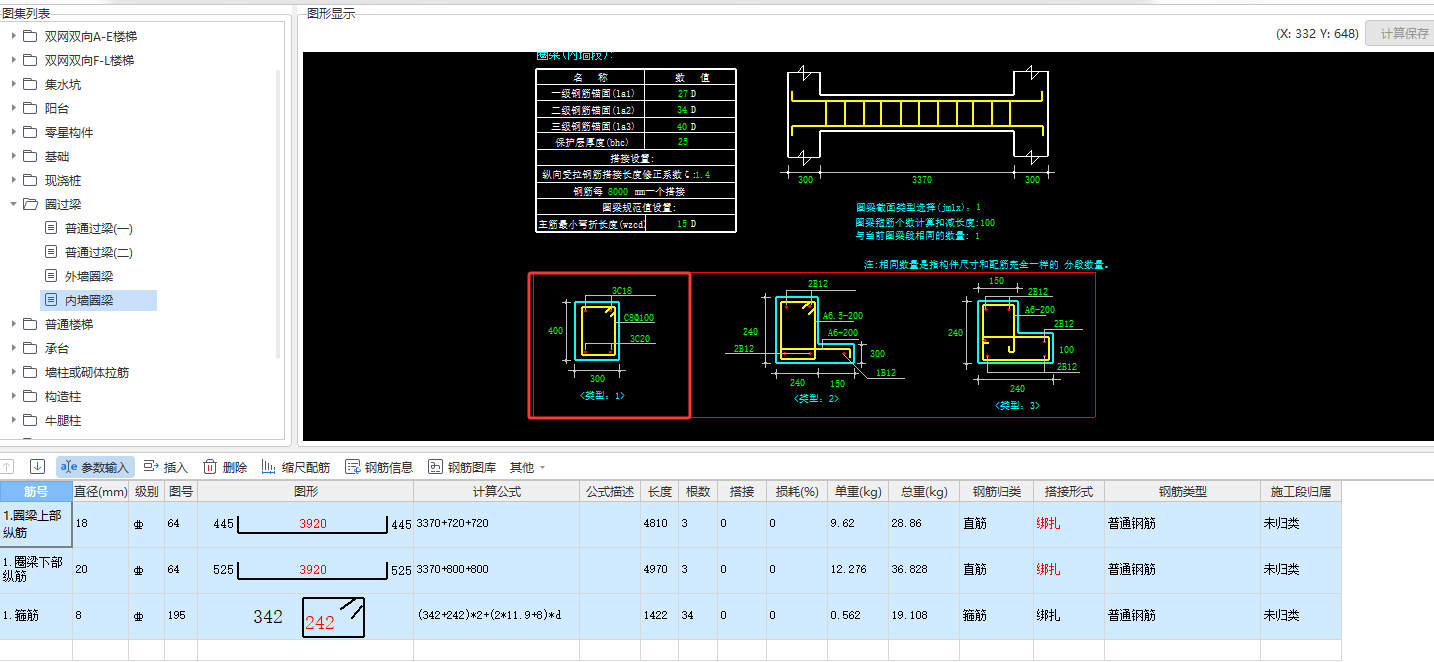
Task: Click unit weight cell 0.562
Action: pos(856,616)
